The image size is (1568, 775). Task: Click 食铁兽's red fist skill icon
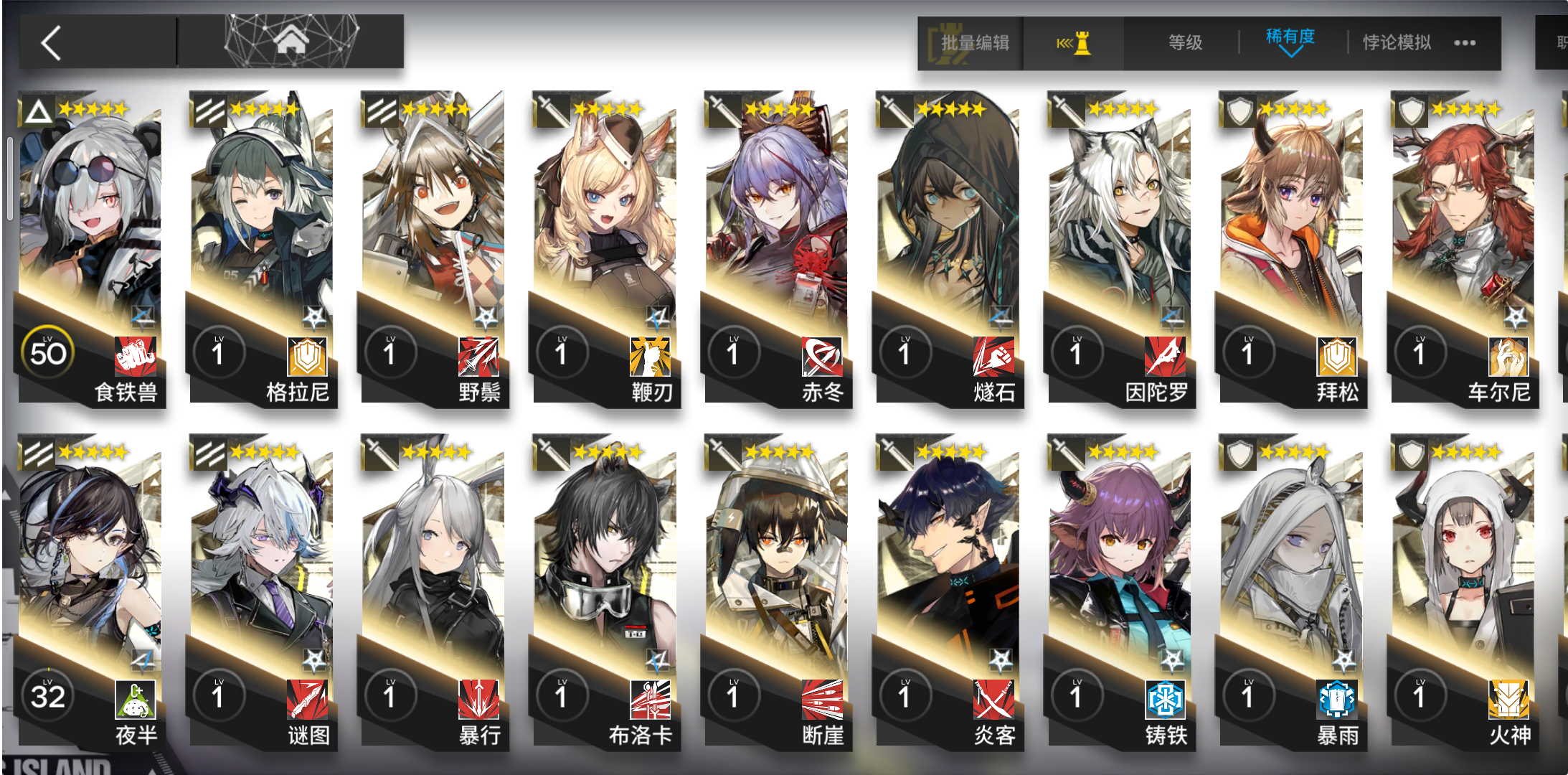coord(136,356)
